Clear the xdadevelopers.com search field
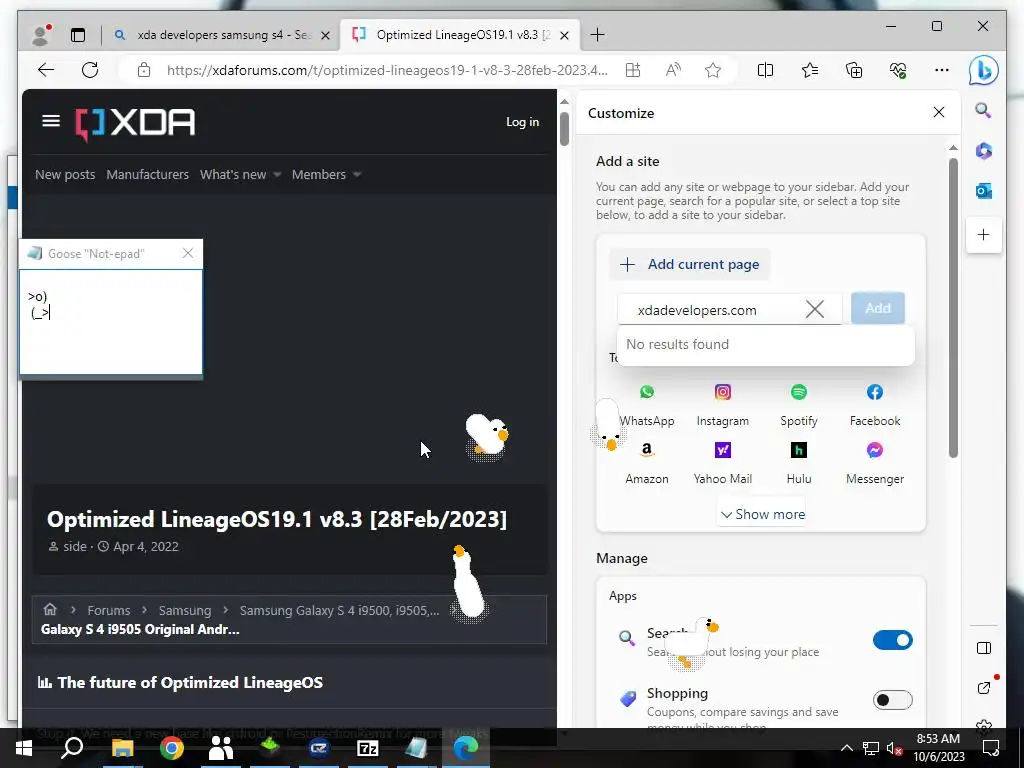 [x=814, y=309]
